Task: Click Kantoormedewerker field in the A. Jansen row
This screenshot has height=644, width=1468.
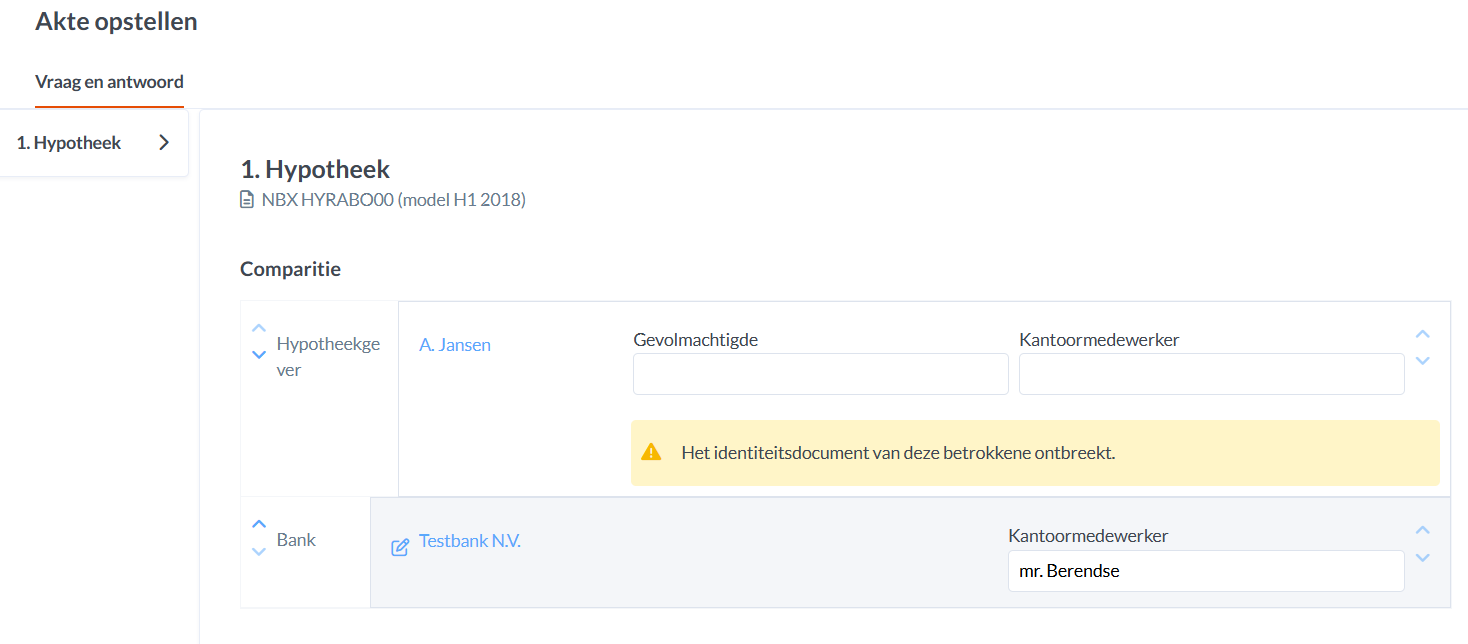Action: pos(1211,374)
